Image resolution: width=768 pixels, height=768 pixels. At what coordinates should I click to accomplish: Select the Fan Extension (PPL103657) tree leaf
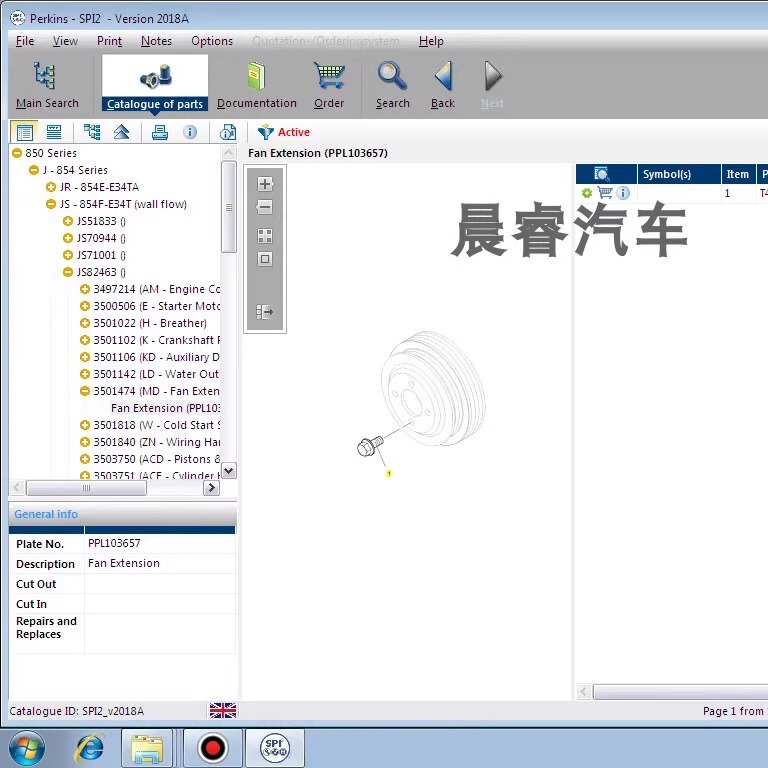165,408
